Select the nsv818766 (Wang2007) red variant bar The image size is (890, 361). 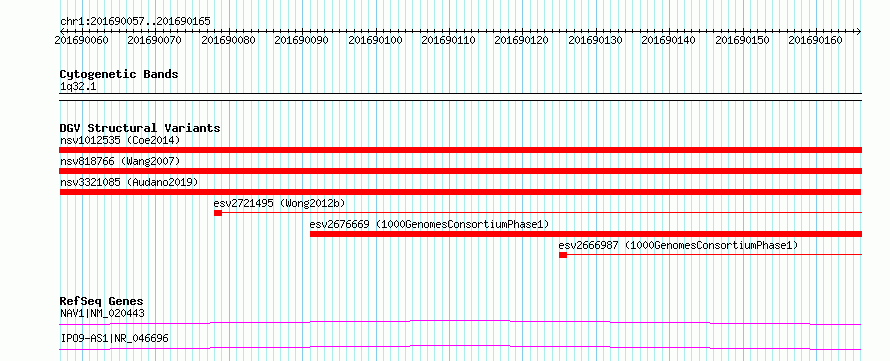click(x=461, y=171)
